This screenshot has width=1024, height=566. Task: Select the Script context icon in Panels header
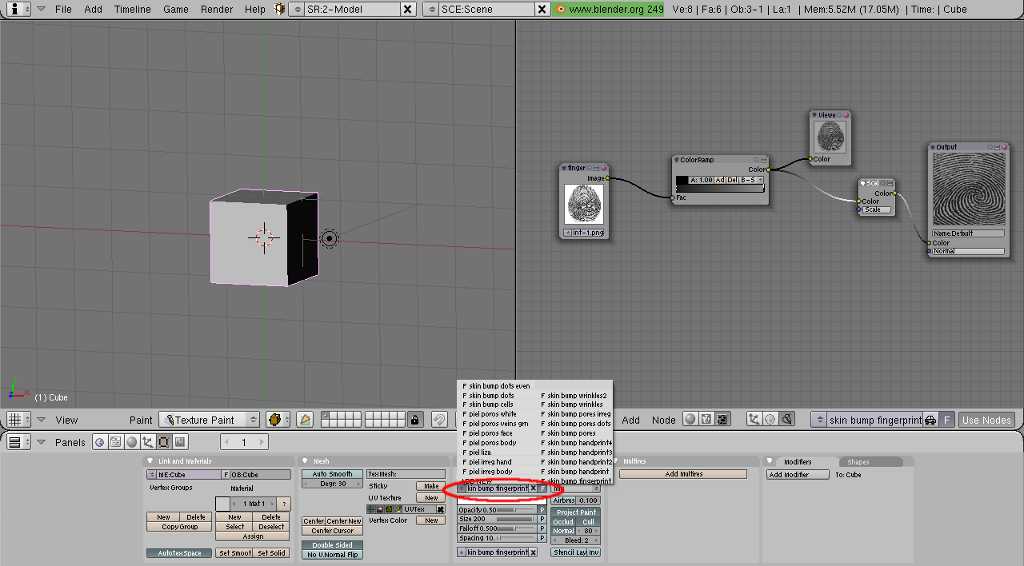click(116, 442)
